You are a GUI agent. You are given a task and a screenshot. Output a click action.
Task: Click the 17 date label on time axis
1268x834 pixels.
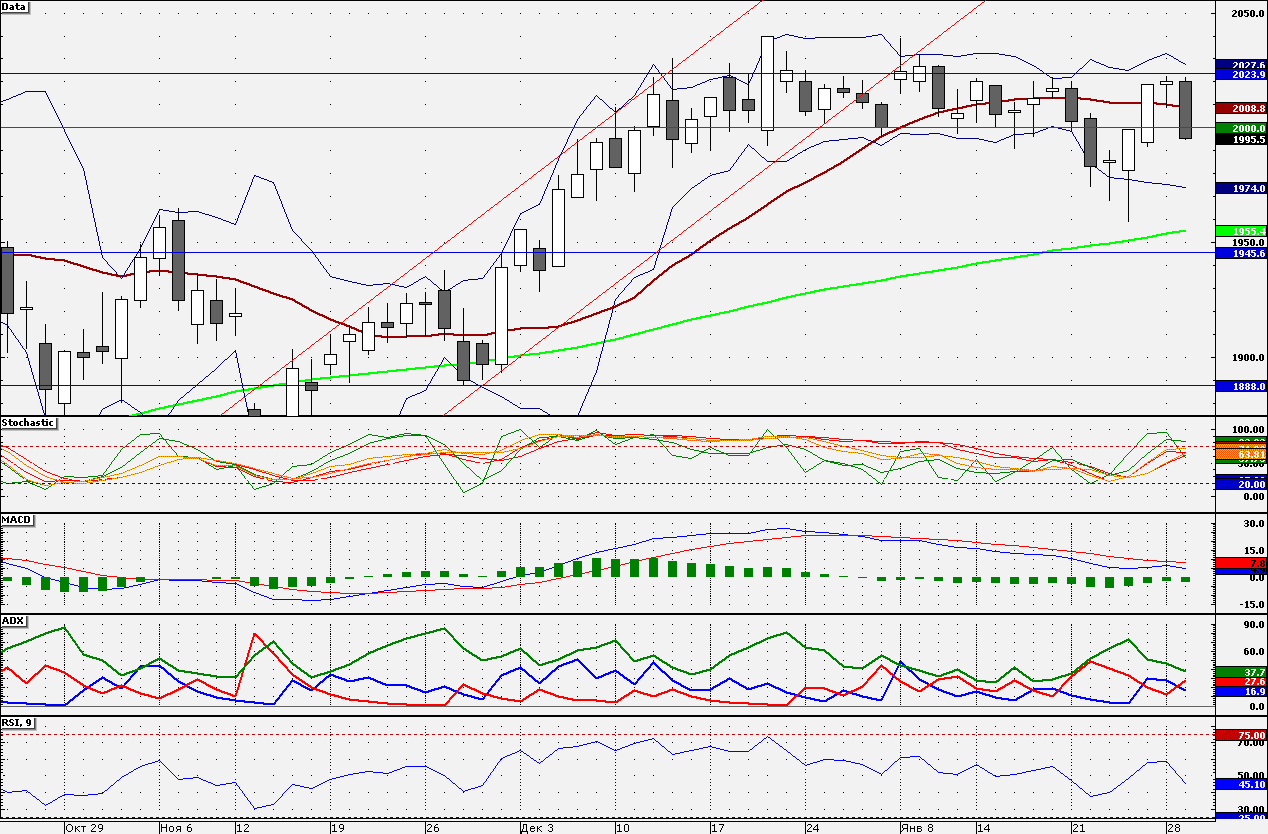(717, 828)
